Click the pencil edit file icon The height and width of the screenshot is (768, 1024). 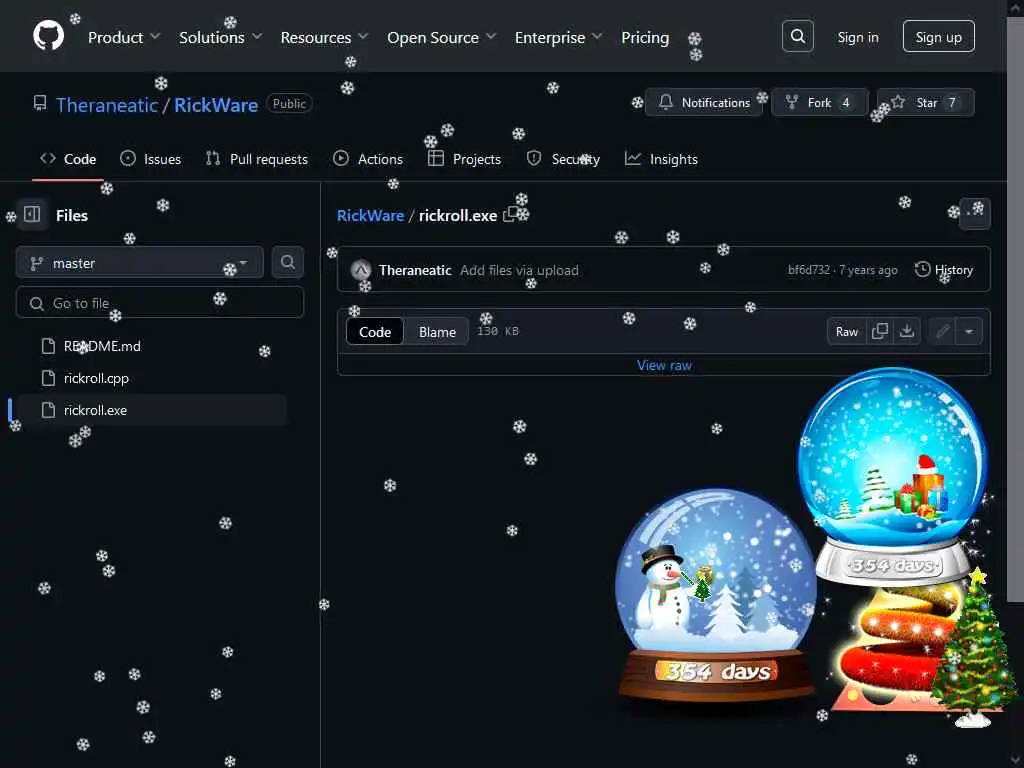click(x=942, y=331)
